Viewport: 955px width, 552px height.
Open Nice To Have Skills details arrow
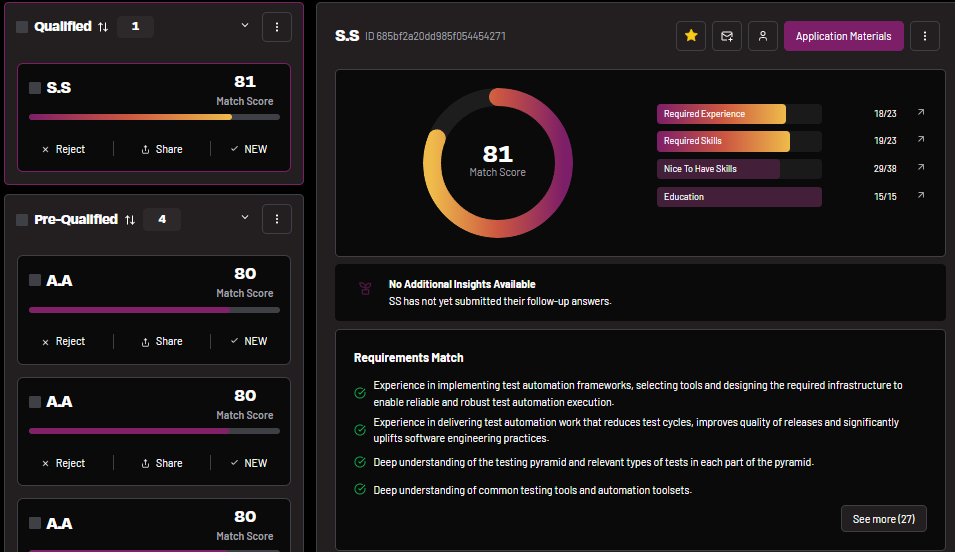pos(920,168)
